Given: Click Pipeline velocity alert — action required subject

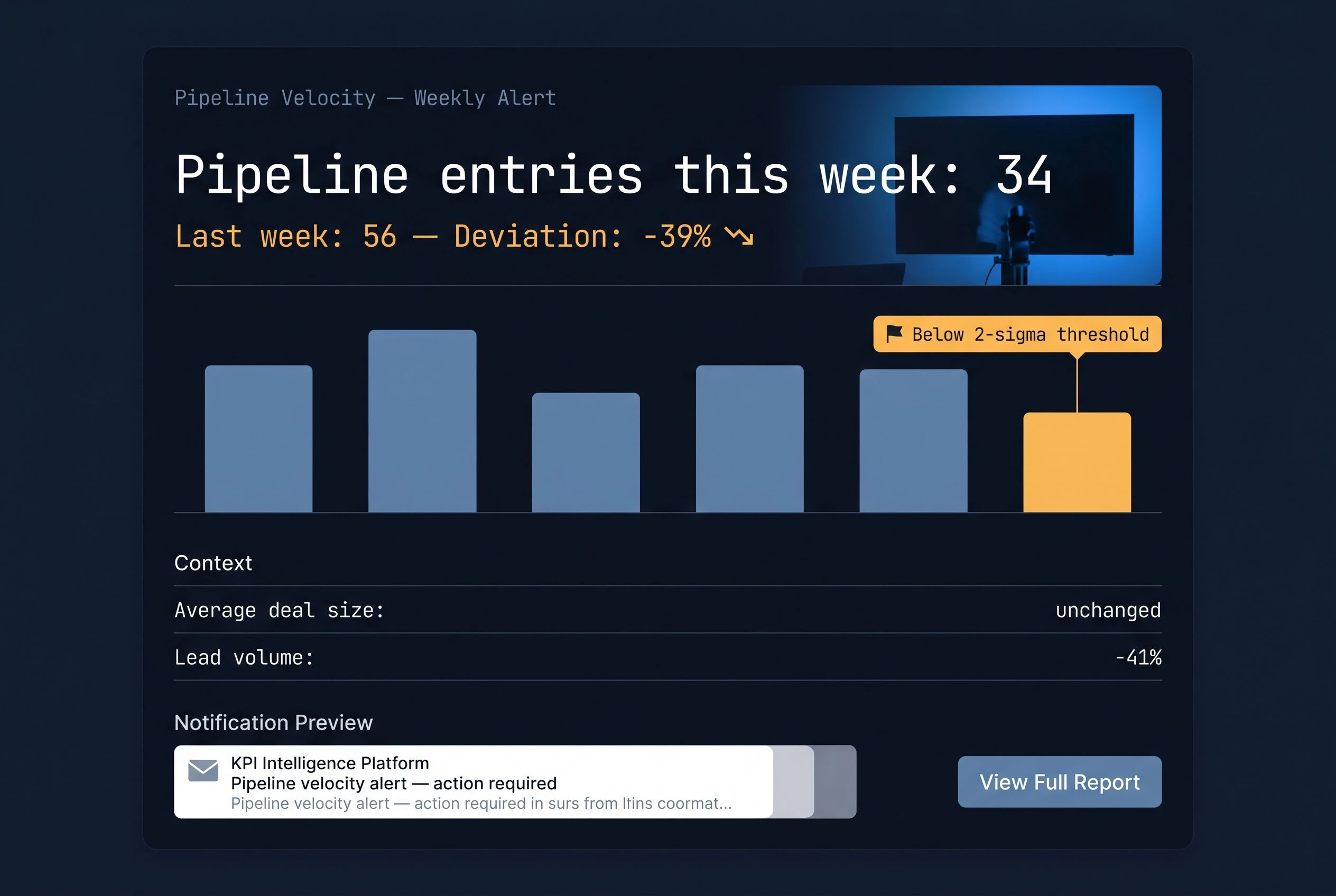Looking at the screenshot, I should tap(393, 783).
